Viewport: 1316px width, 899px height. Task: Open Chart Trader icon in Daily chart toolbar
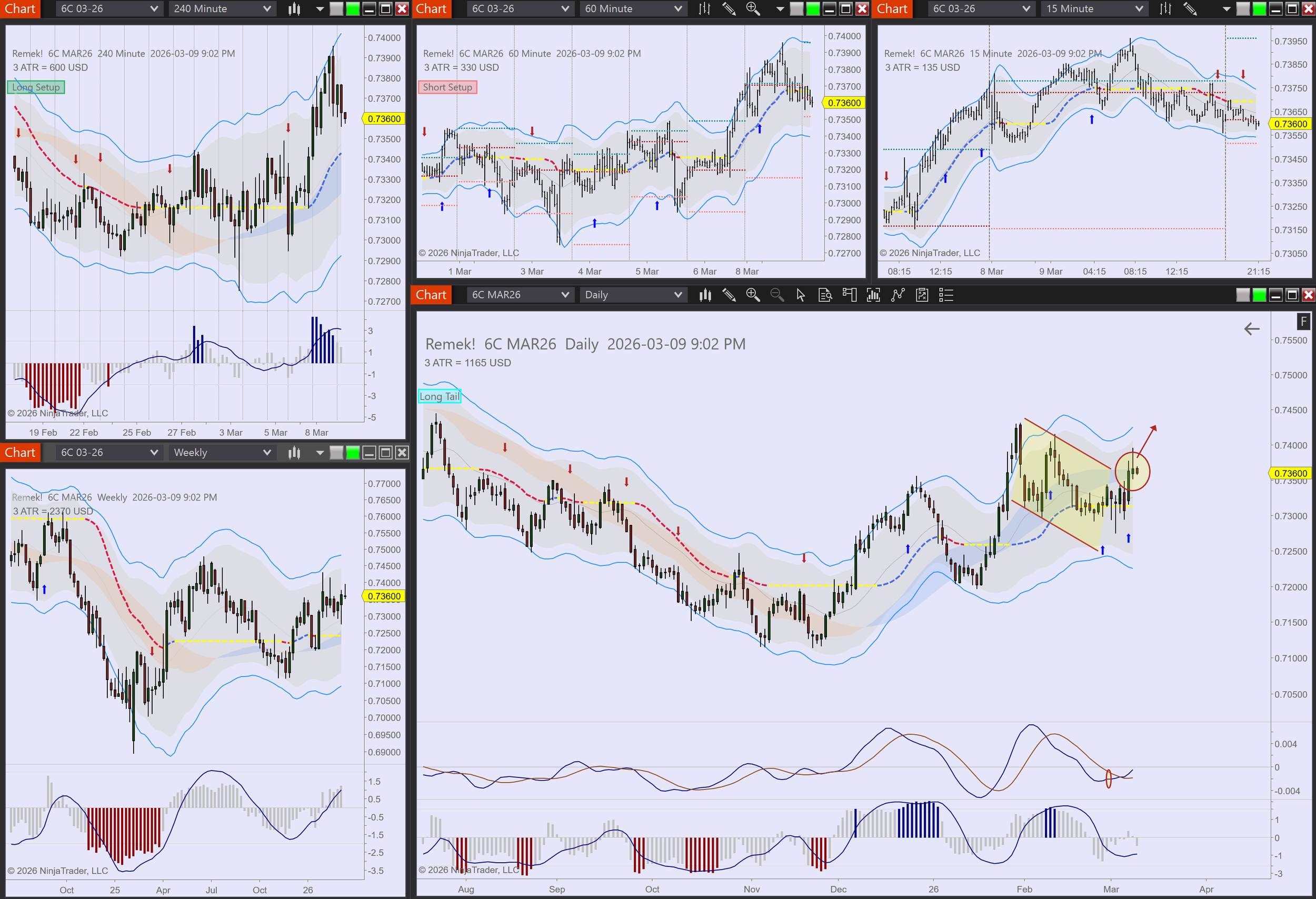850,295
